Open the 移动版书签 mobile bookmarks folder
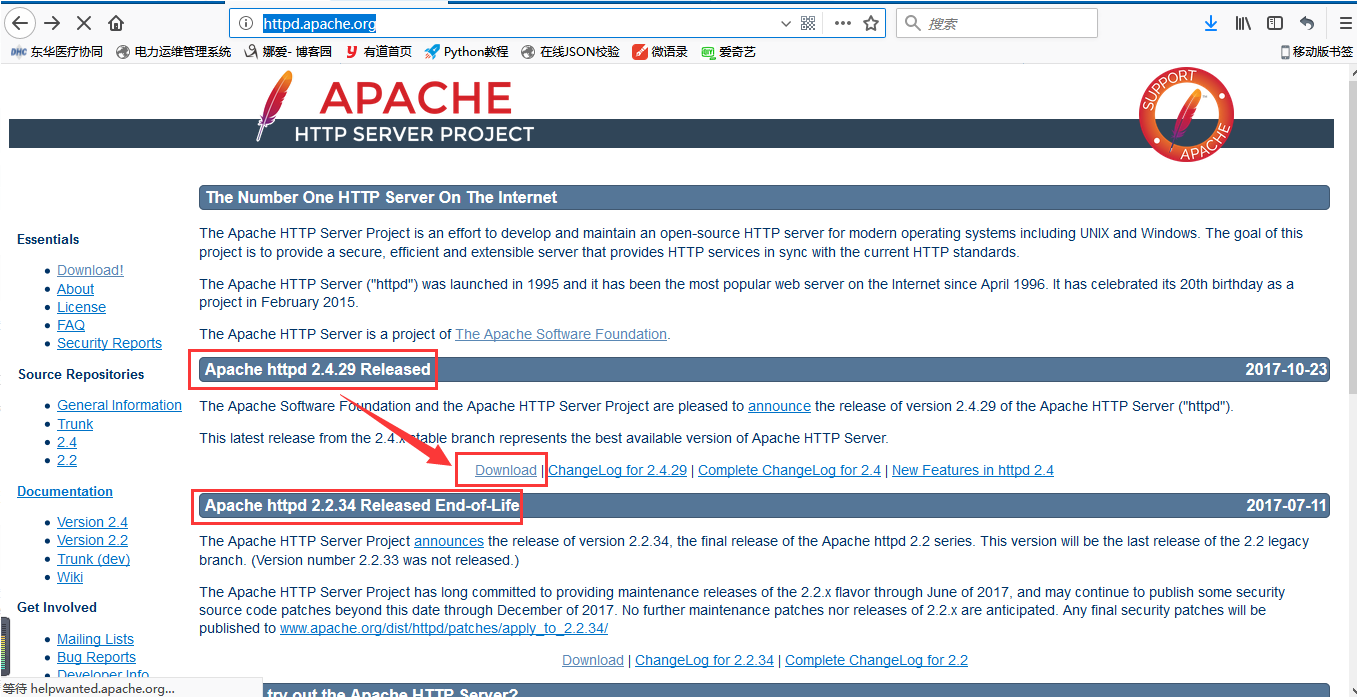Viewport: 1357px width, 697px height. pos(1316,51)
